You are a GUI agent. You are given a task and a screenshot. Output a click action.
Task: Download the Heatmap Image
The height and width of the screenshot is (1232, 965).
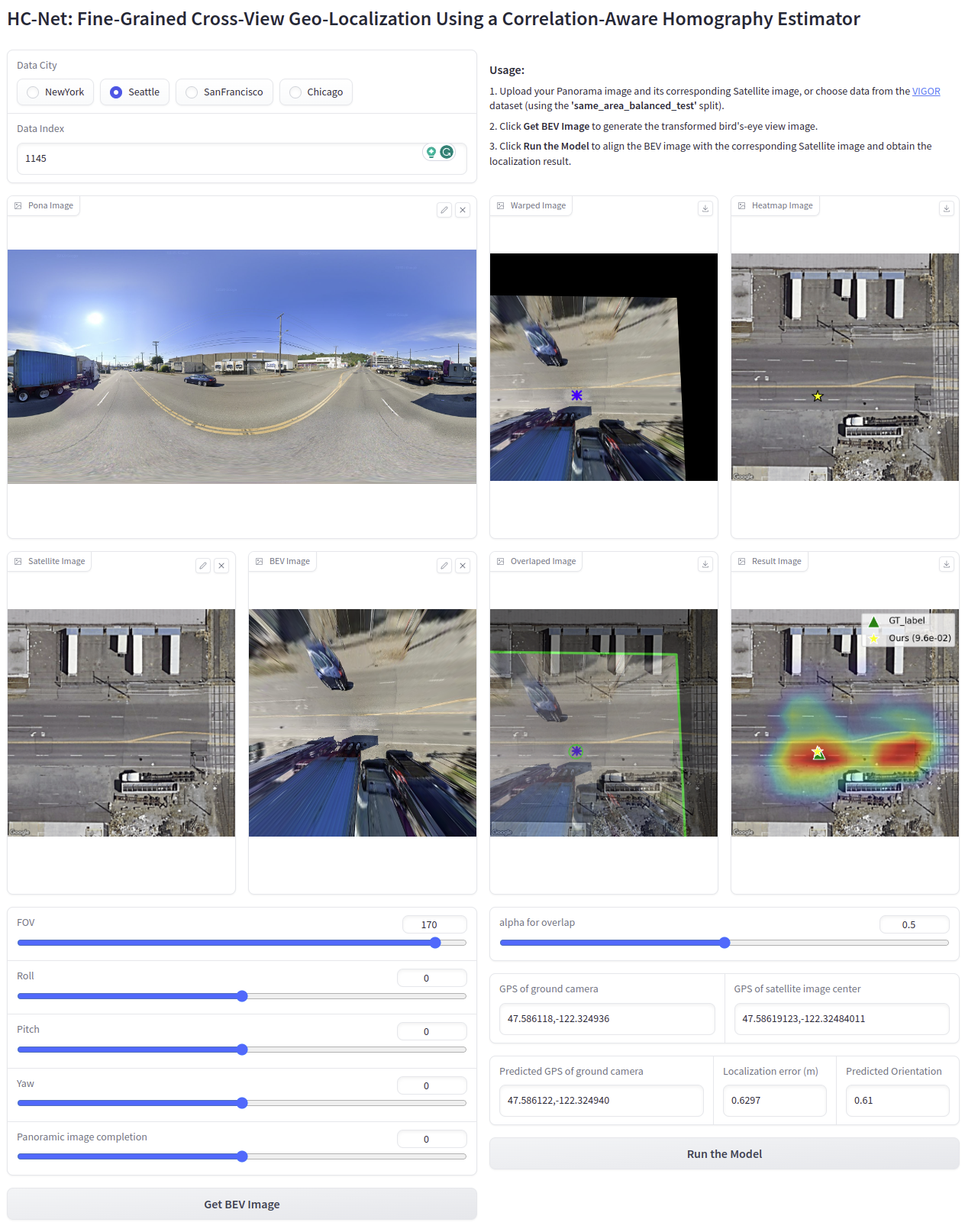(947, 208)
